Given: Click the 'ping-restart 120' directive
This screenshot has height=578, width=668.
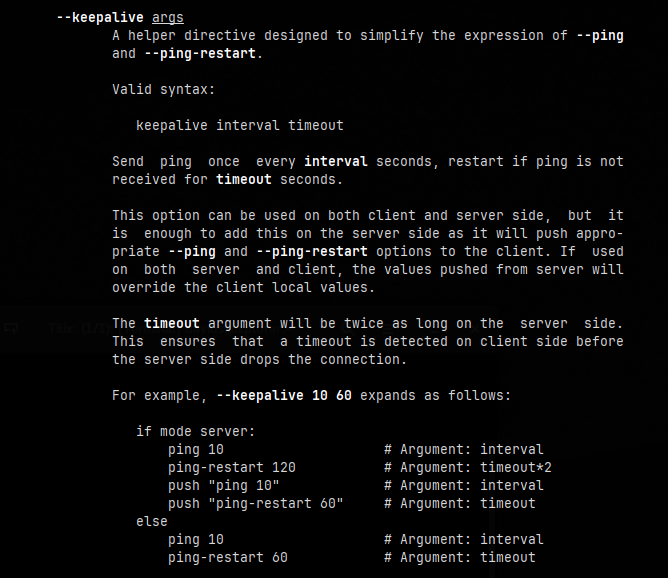Looking at the screenshot, I should point(231,467).
